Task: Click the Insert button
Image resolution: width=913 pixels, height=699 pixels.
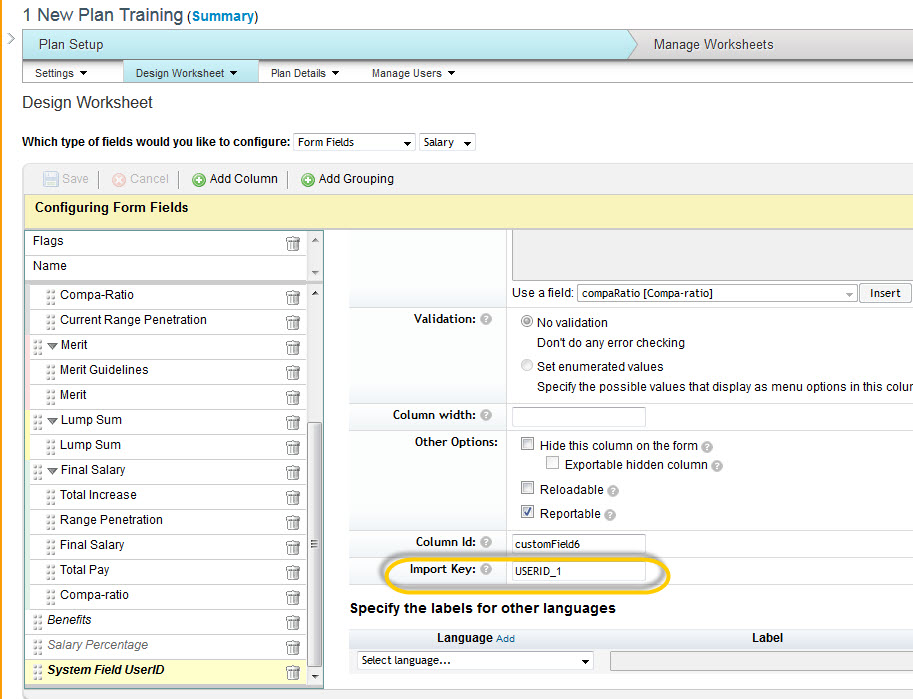Action: 884,293
